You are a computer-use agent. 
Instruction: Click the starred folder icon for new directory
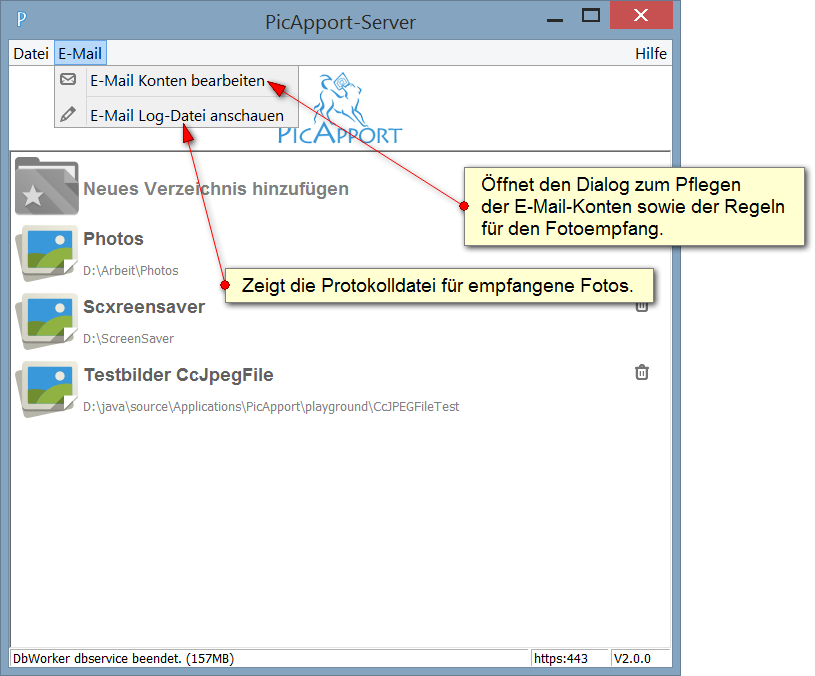[x=46, y=186]
